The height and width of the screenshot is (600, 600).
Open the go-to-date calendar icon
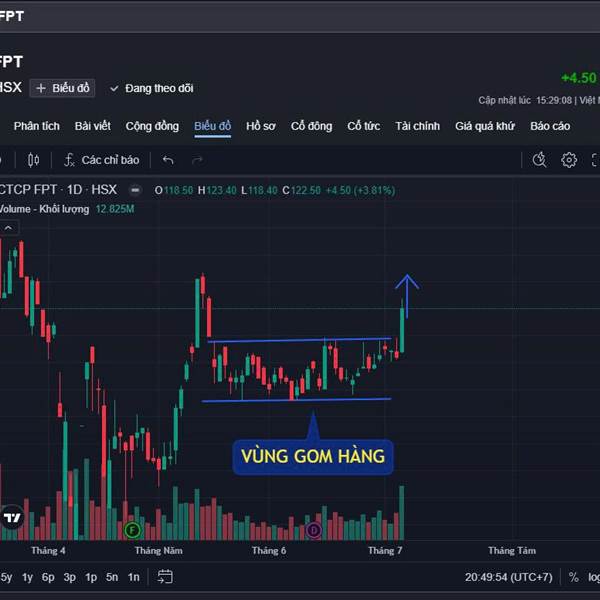click(x=165, y=577)
